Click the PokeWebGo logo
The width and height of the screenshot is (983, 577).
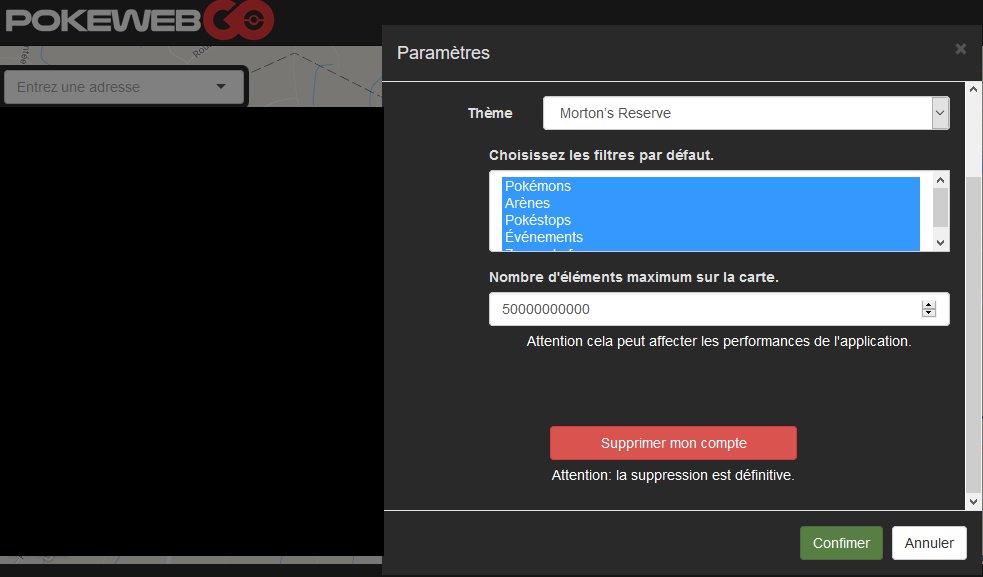[140, 20]
